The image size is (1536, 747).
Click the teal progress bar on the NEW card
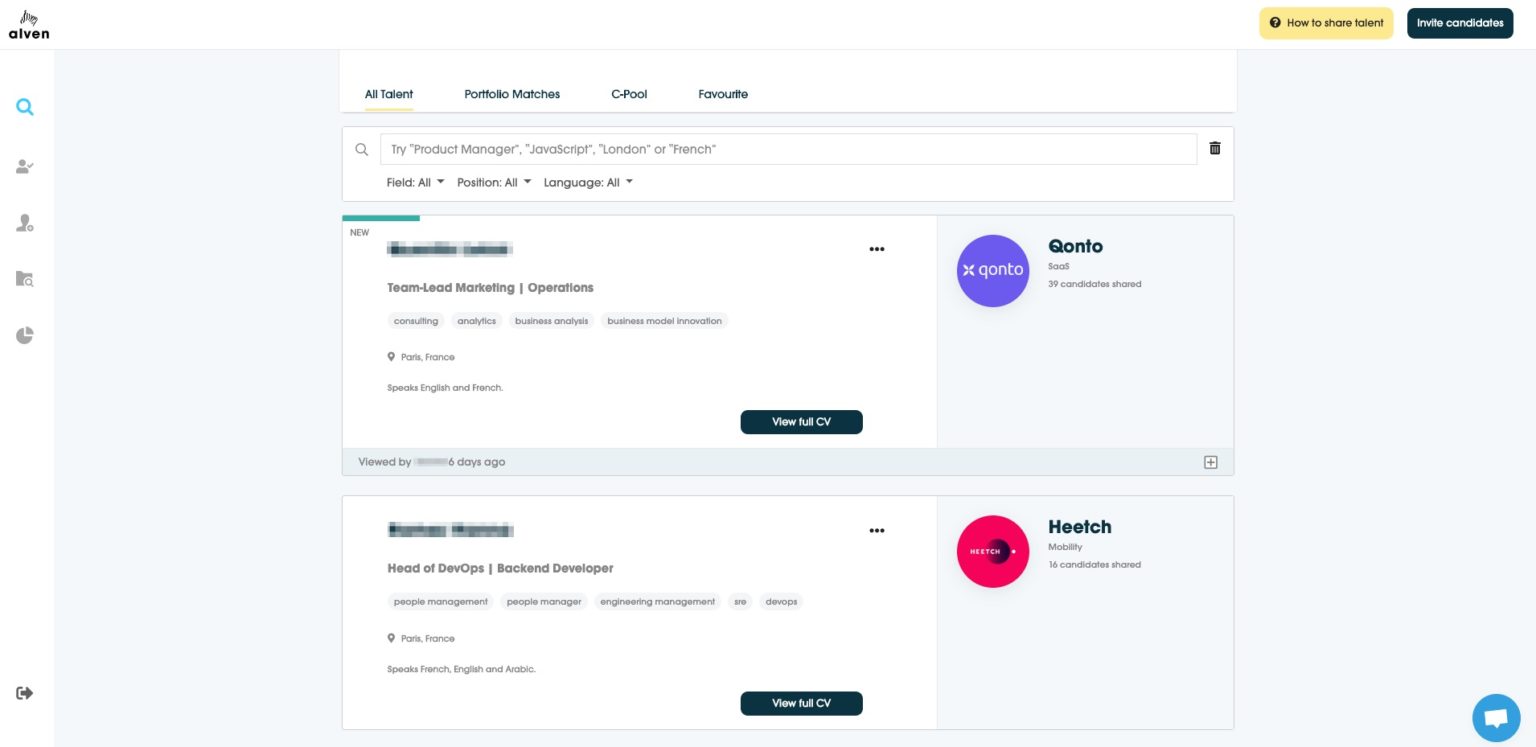point(380,216)
